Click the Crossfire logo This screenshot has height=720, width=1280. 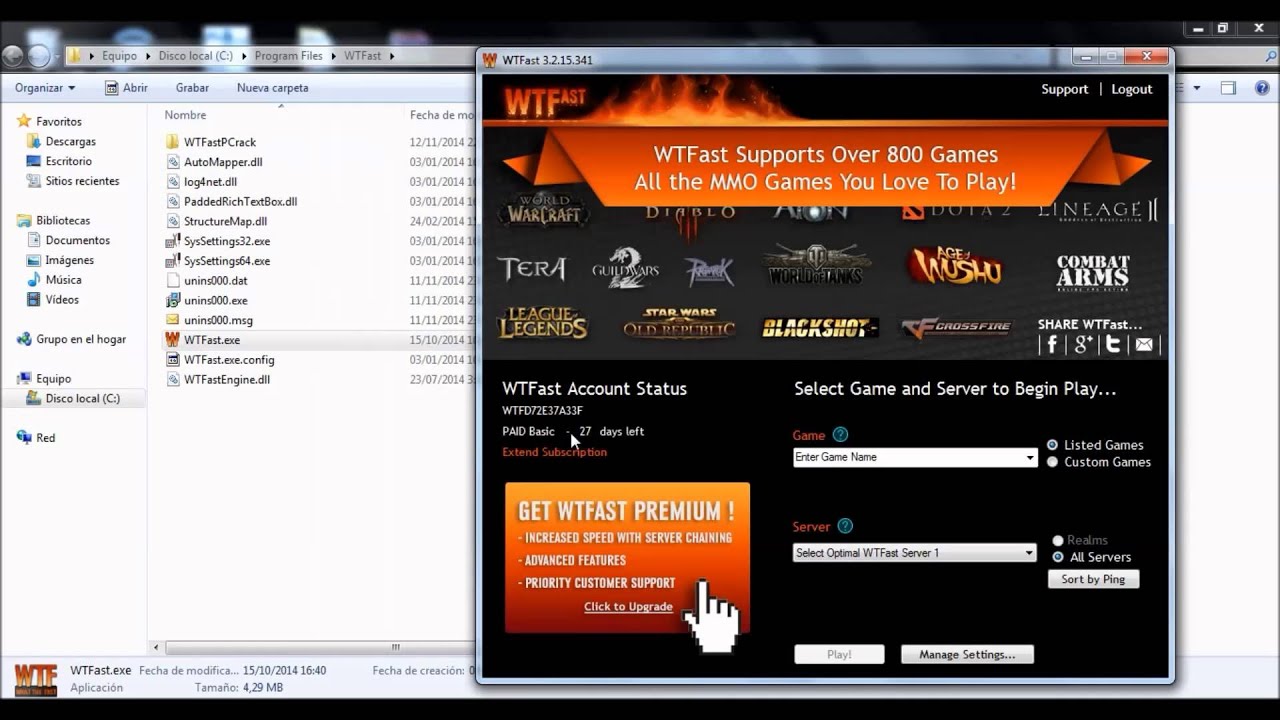956,327
